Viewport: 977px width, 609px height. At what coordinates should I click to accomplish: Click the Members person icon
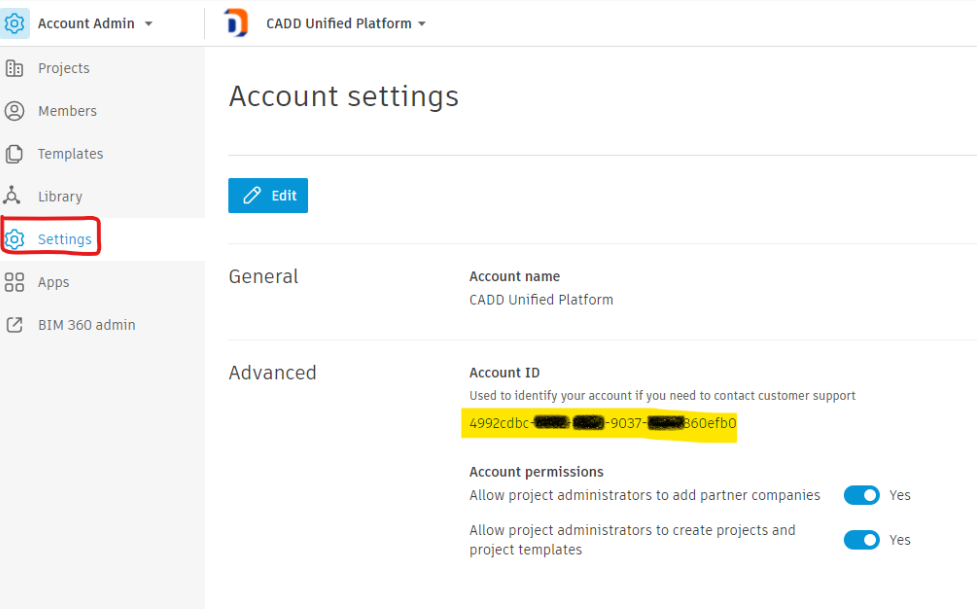pyautogui.click(x=14, y=111)
